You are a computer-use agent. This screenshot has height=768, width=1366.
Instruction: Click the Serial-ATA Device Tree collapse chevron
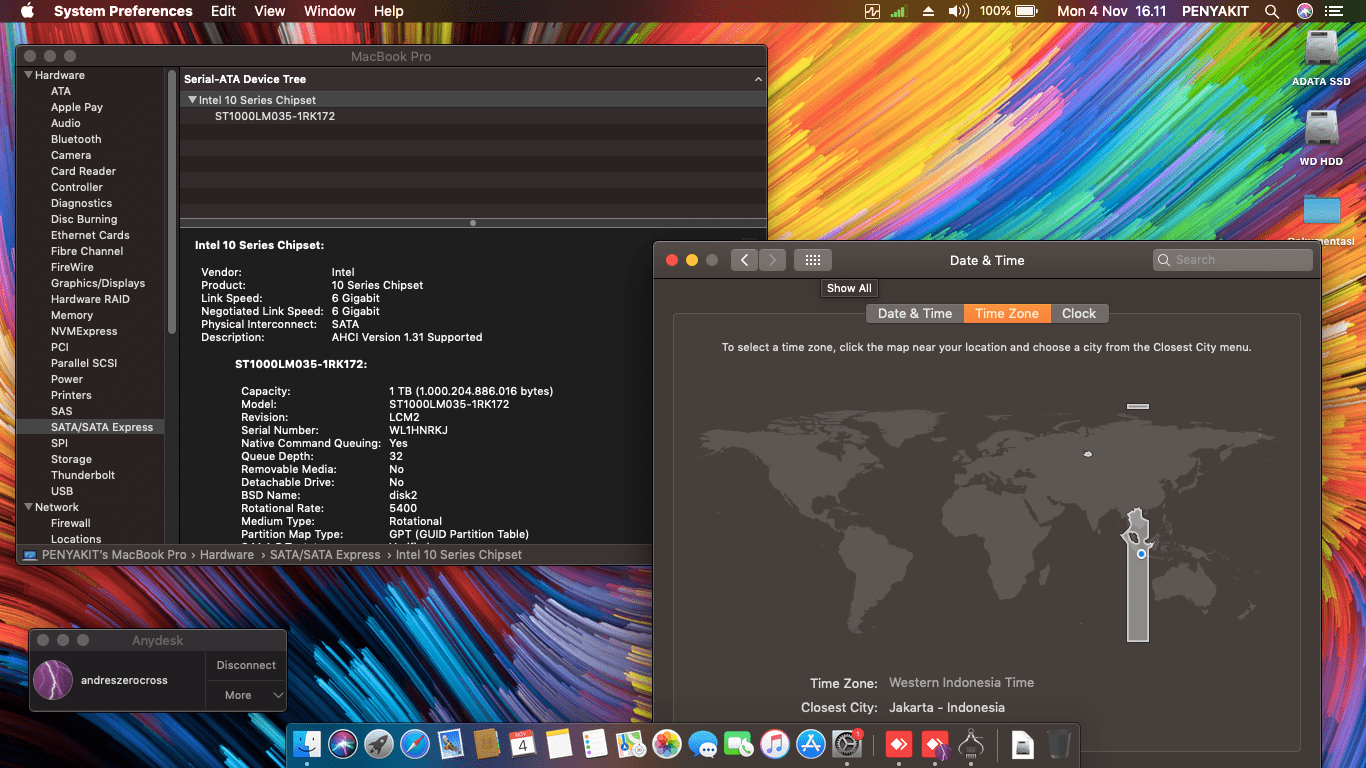pyautogui.click(x=758, y=79)
